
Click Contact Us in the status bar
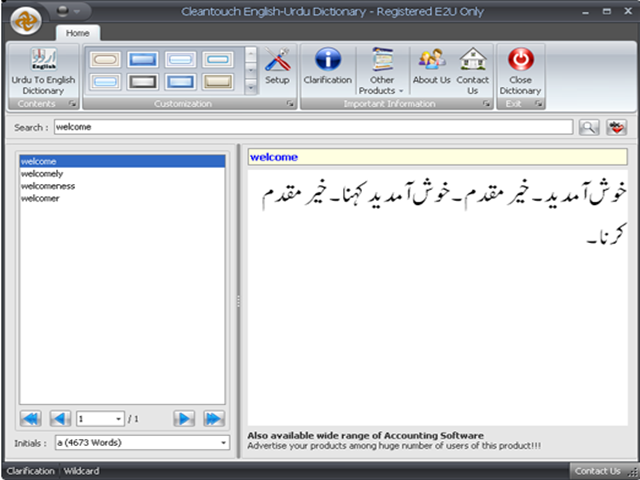click(598, 471)
